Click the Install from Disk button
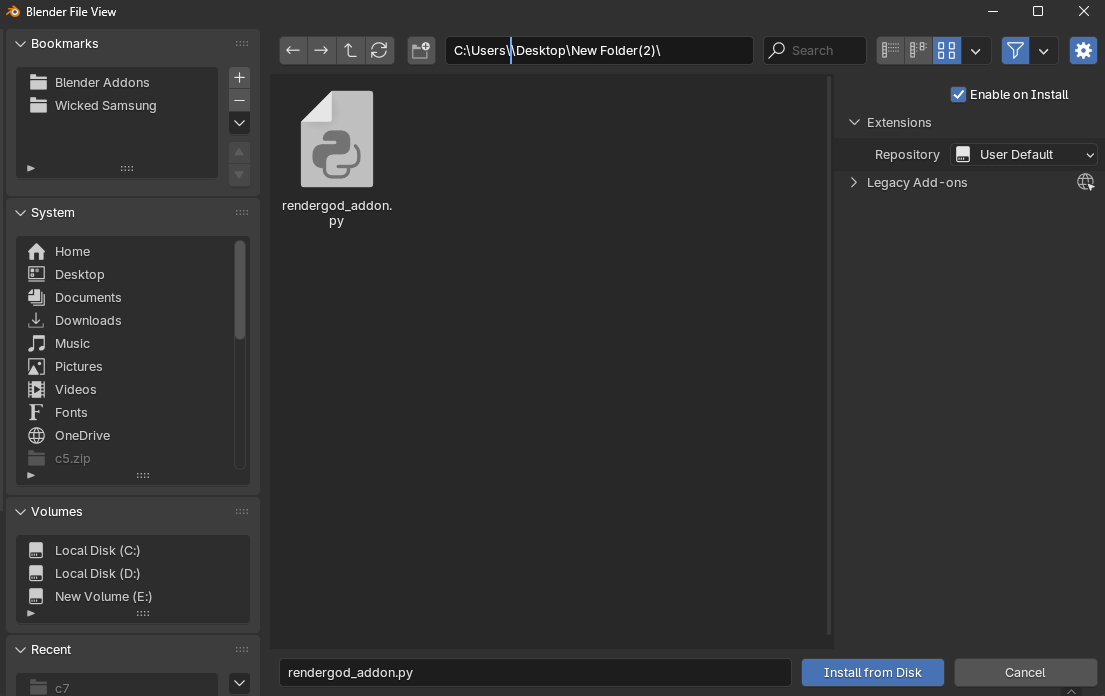 pos(872,672)
